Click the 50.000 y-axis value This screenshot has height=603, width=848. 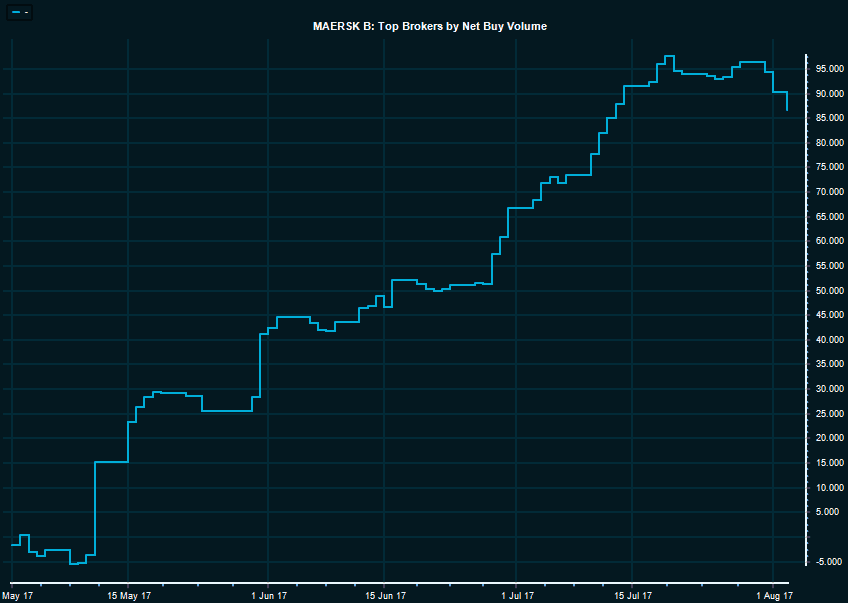point(827,291)
